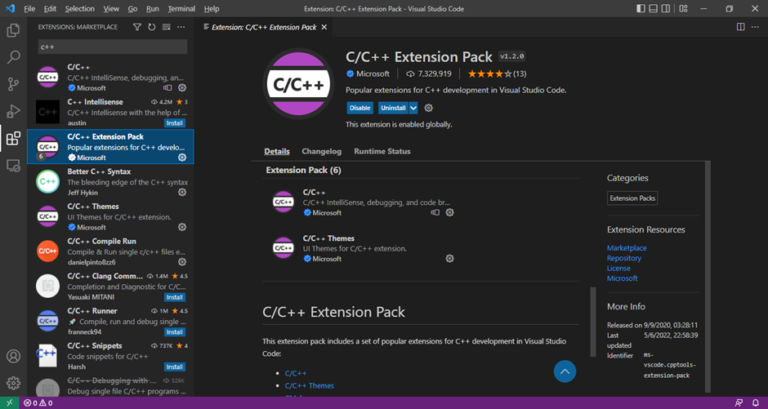Click the blue scroll-to-top arrow button
768x409 pixels.
click(564, 372)
